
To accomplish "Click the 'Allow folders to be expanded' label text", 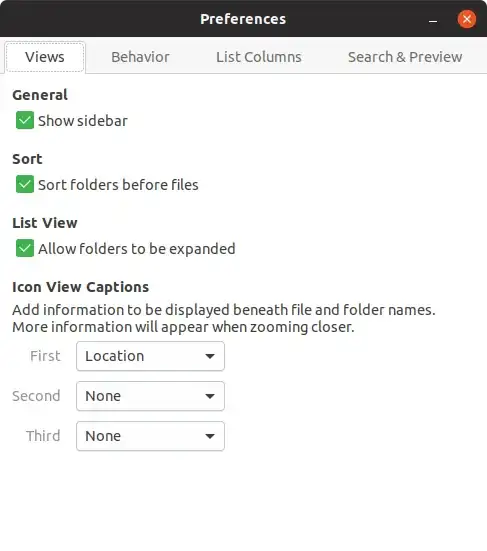I will pos(137,249).
